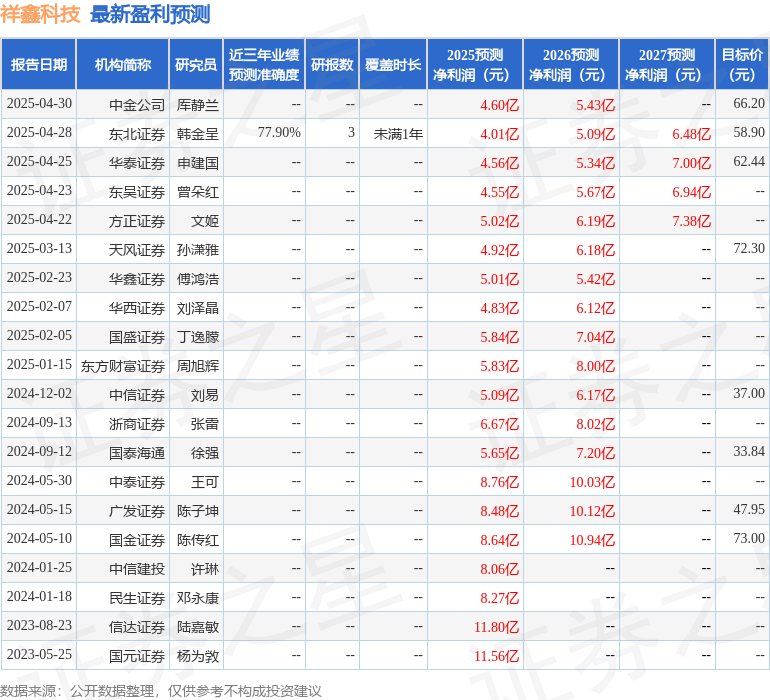The image size is (770, 700).
Task: Click 2025 forecast 11.56亿
Action: click(496, 655)
